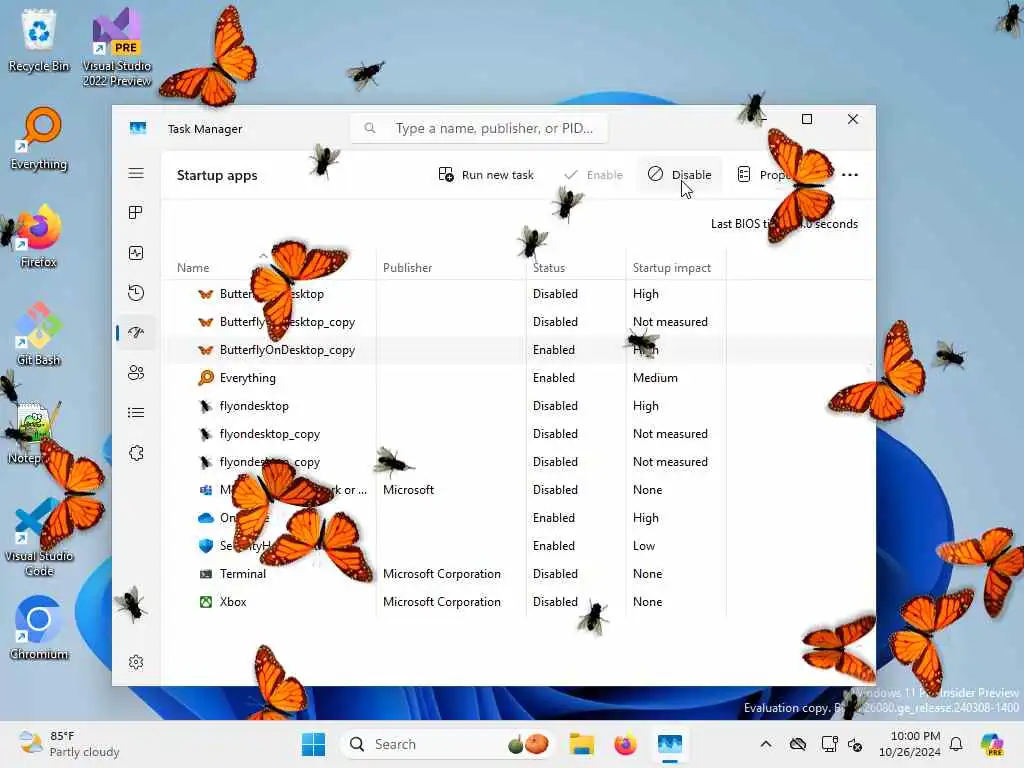Select the Everything row in startup list
Image resolution: width=1024 pixels, height=768 pixels.
519,377
